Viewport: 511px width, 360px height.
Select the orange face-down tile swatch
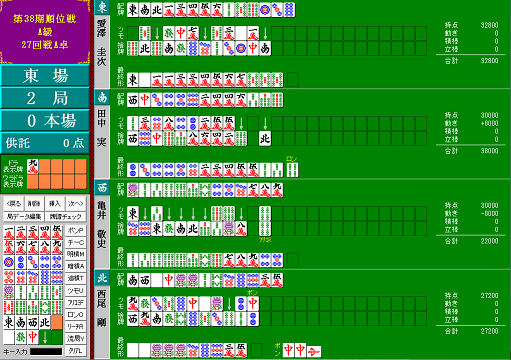57,322
